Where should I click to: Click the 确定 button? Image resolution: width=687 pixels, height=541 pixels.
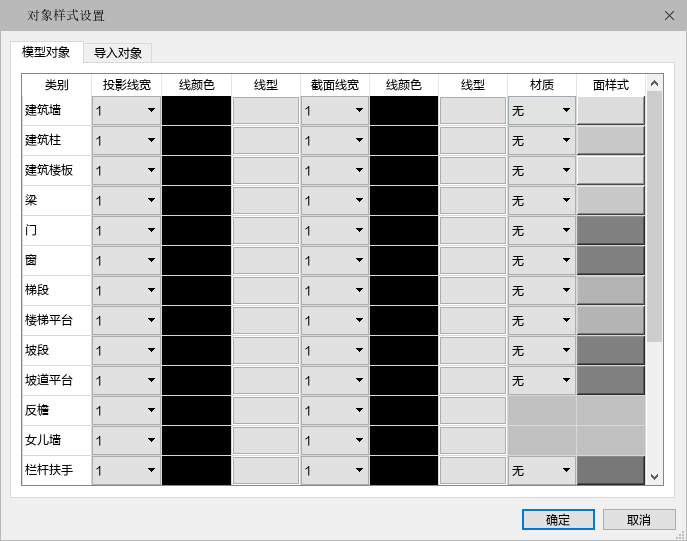(558, 520)
